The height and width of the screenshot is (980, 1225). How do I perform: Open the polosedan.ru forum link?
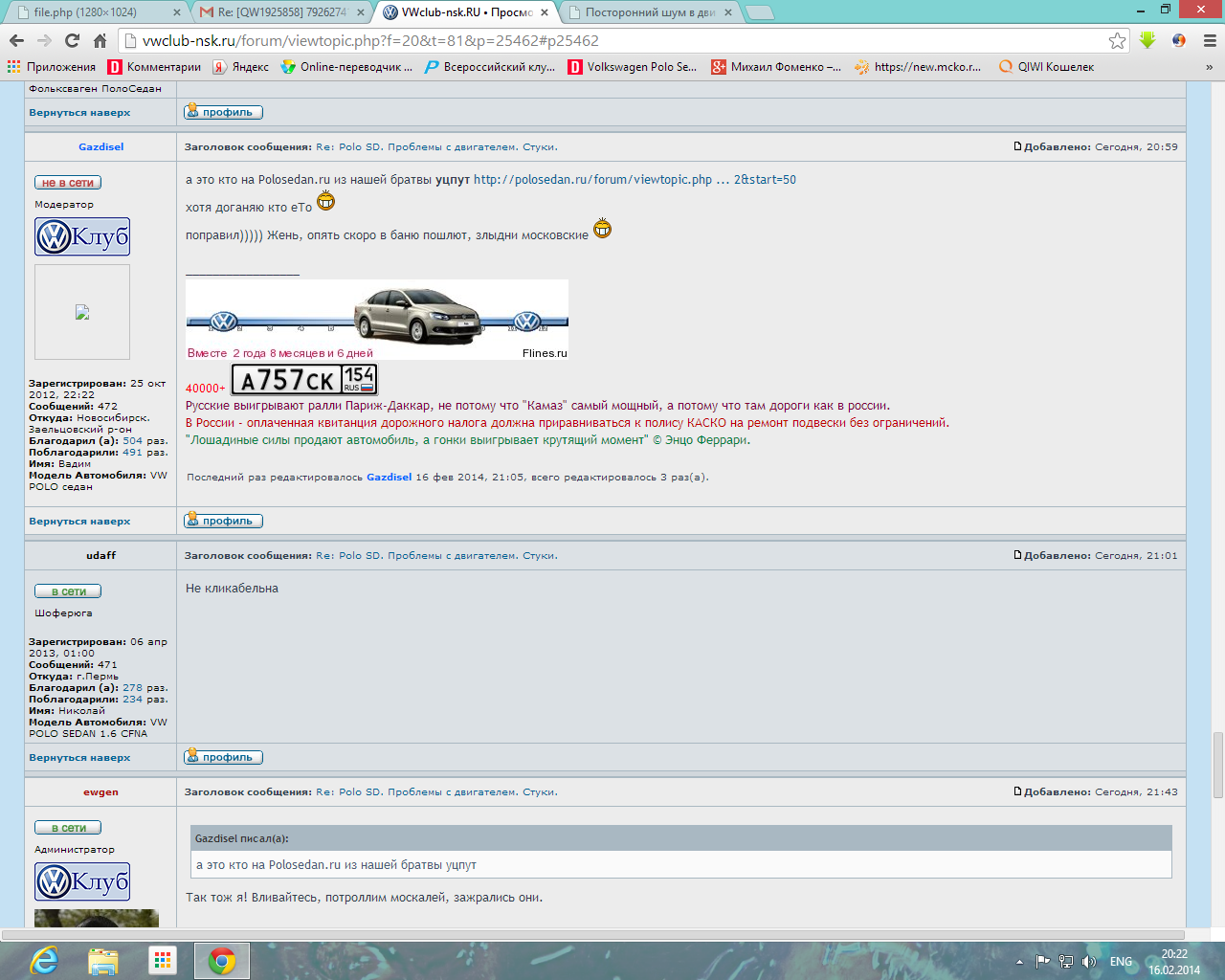[634, 180]
